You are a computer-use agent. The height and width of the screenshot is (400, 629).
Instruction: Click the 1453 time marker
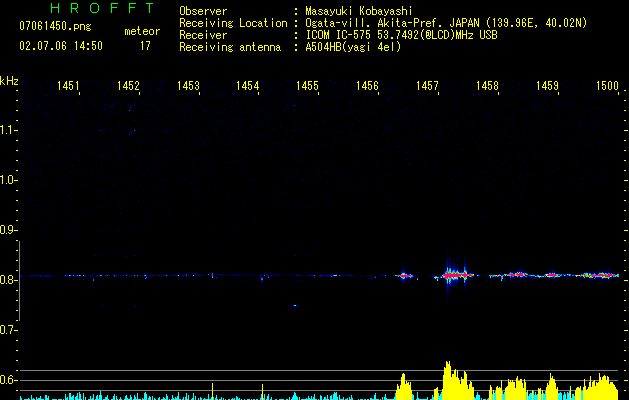[188, 86]
